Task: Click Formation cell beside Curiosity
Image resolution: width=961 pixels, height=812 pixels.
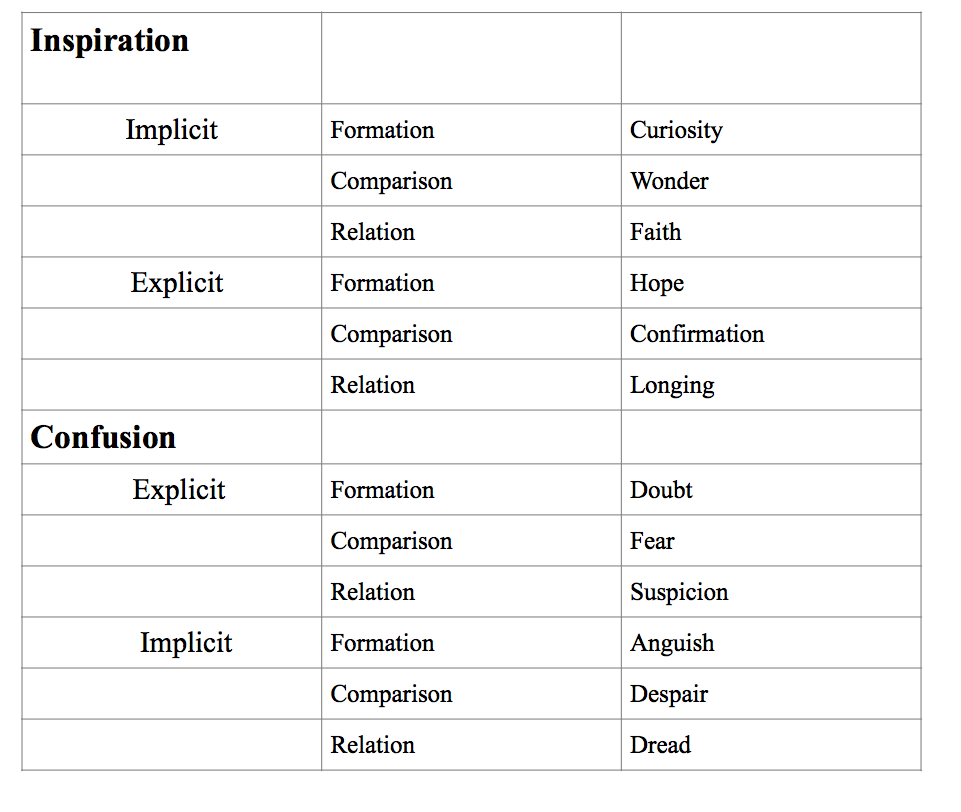Action: tap(471, 129)
